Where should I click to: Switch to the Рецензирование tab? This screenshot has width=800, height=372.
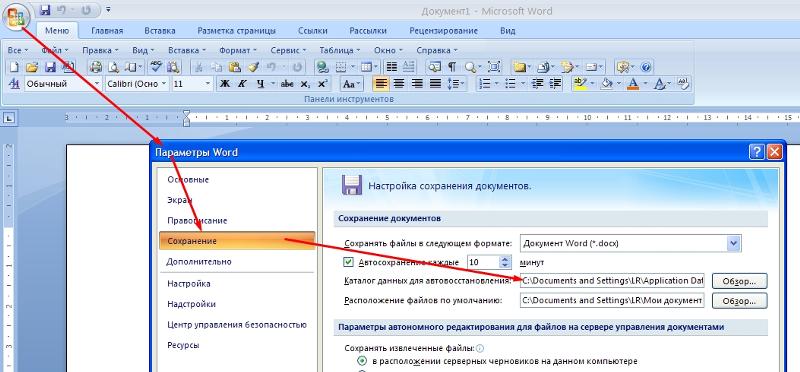[x=443, y=31]
